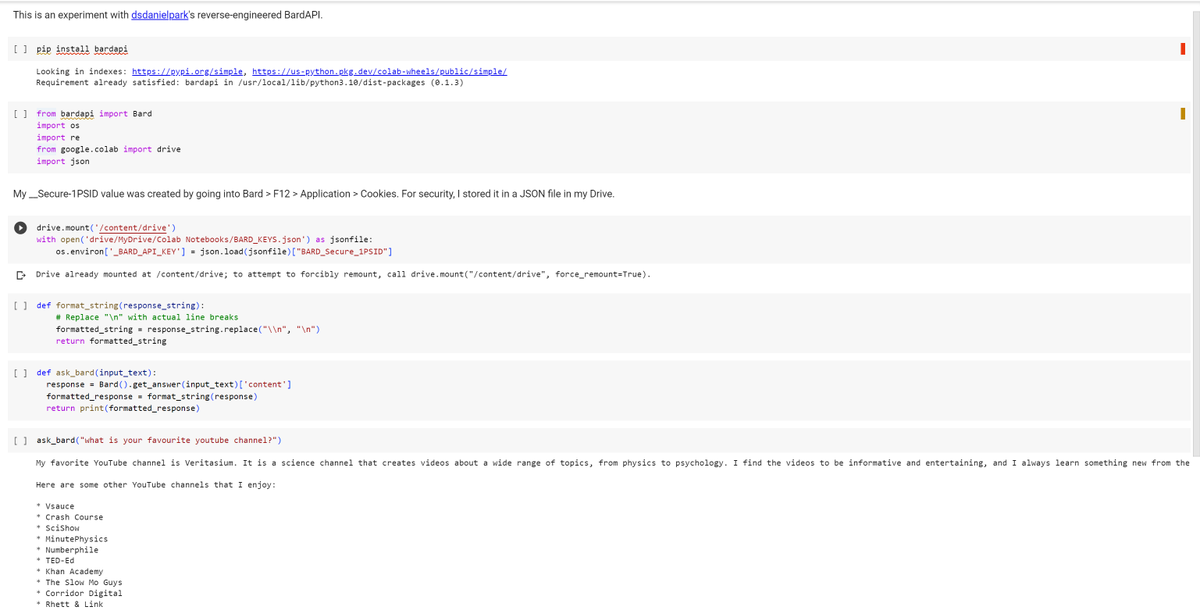Click the 'Requirement already satisfied: bardapi' output line
Screen dimensions: 1200x614
pos(249,83)
